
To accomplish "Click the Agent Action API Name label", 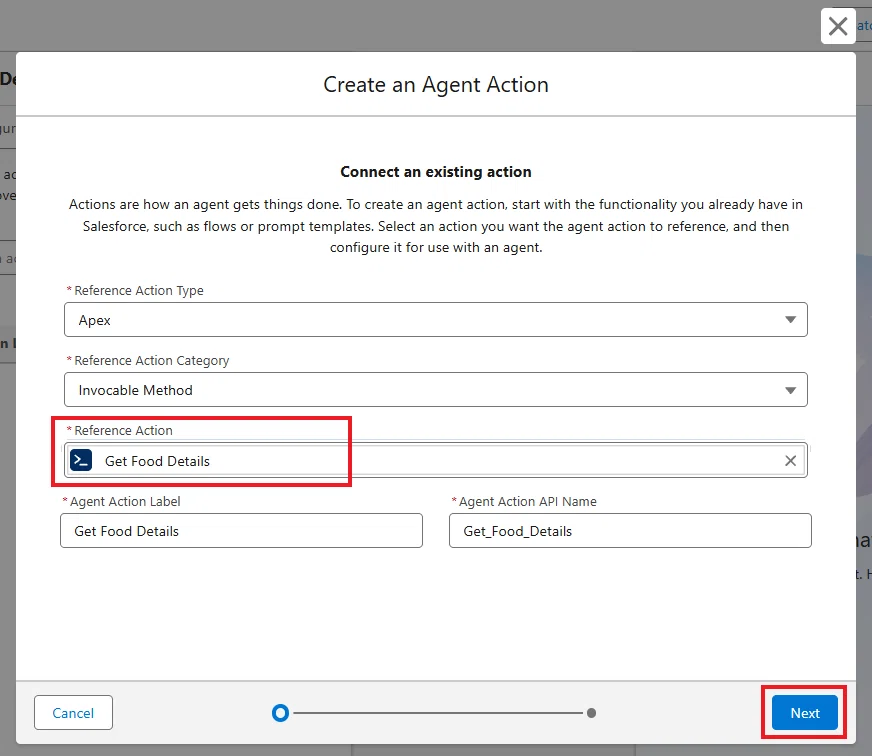I will coord(527,501).
